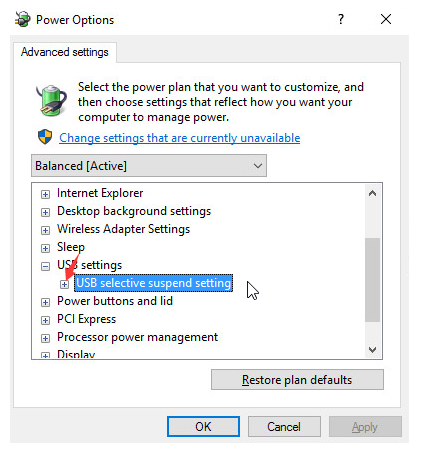Click the scroll down arrow in list
421x463 pixels.
click(x=372, y=350)
